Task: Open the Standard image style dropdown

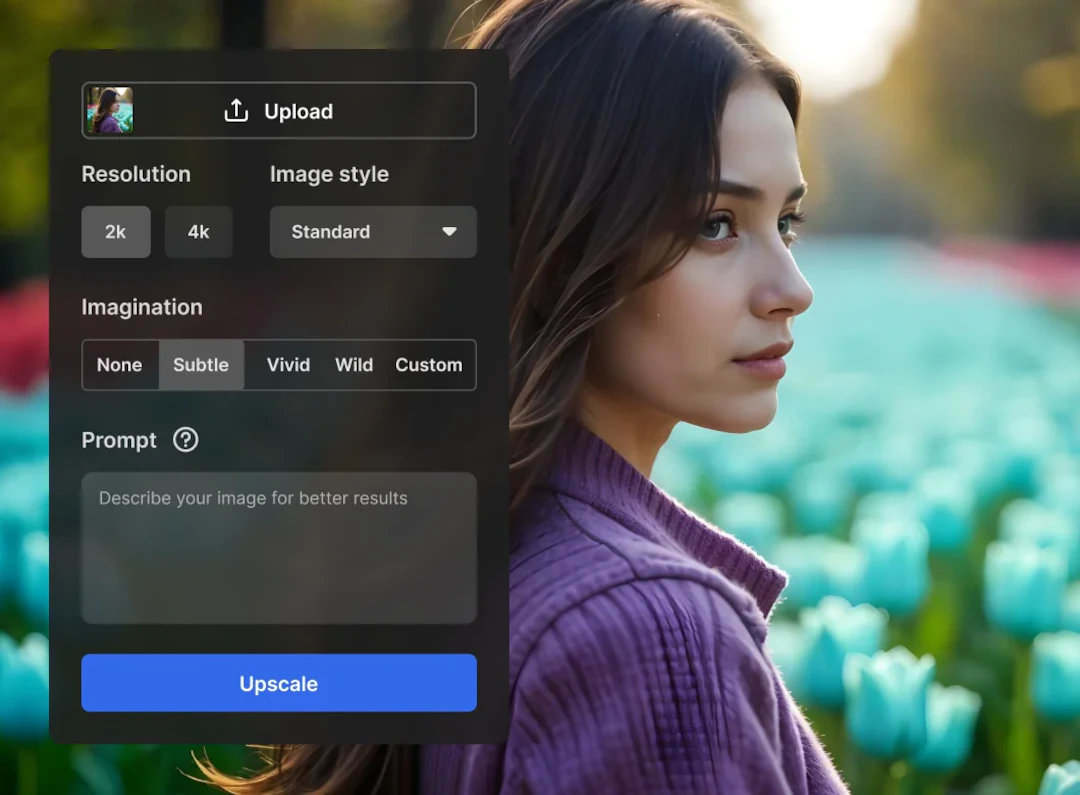Action: click(x=373, y=232)
